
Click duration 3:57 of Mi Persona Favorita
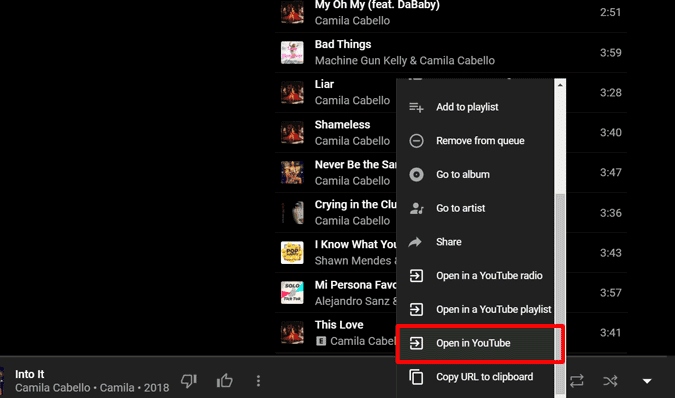pos(610,293)
